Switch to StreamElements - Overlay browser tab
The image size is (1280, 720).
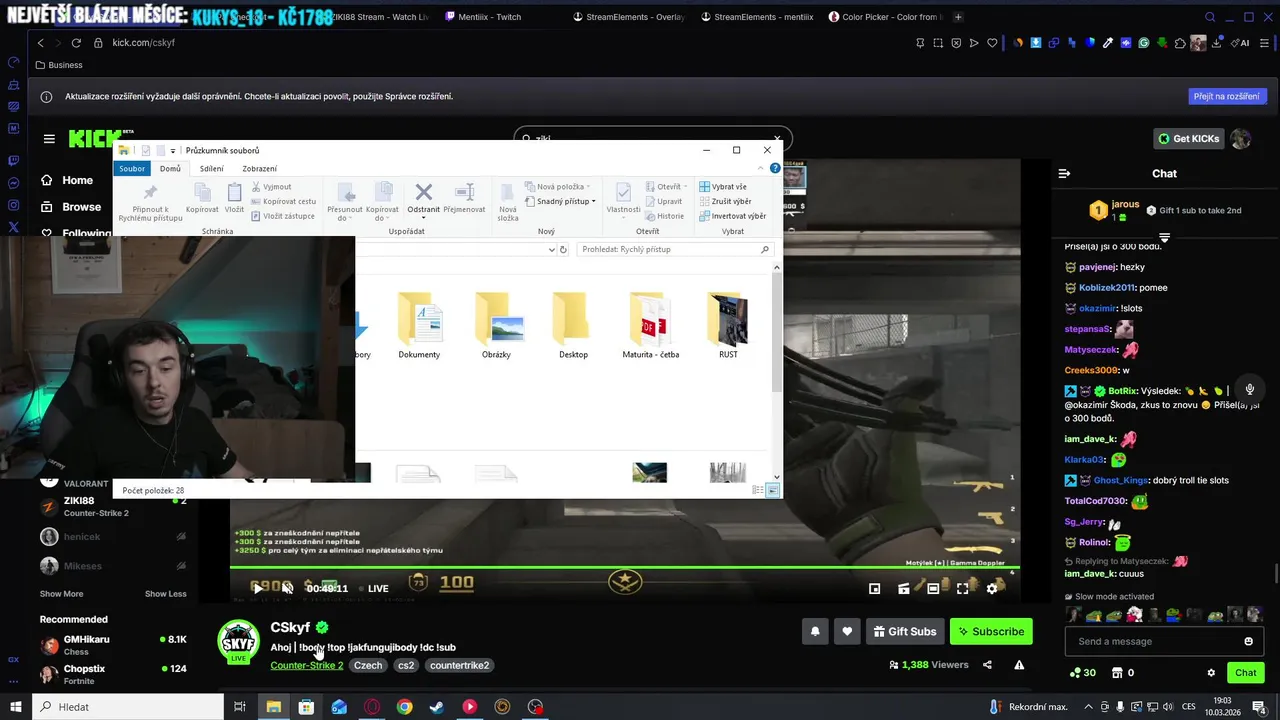(x=627, y=17)
